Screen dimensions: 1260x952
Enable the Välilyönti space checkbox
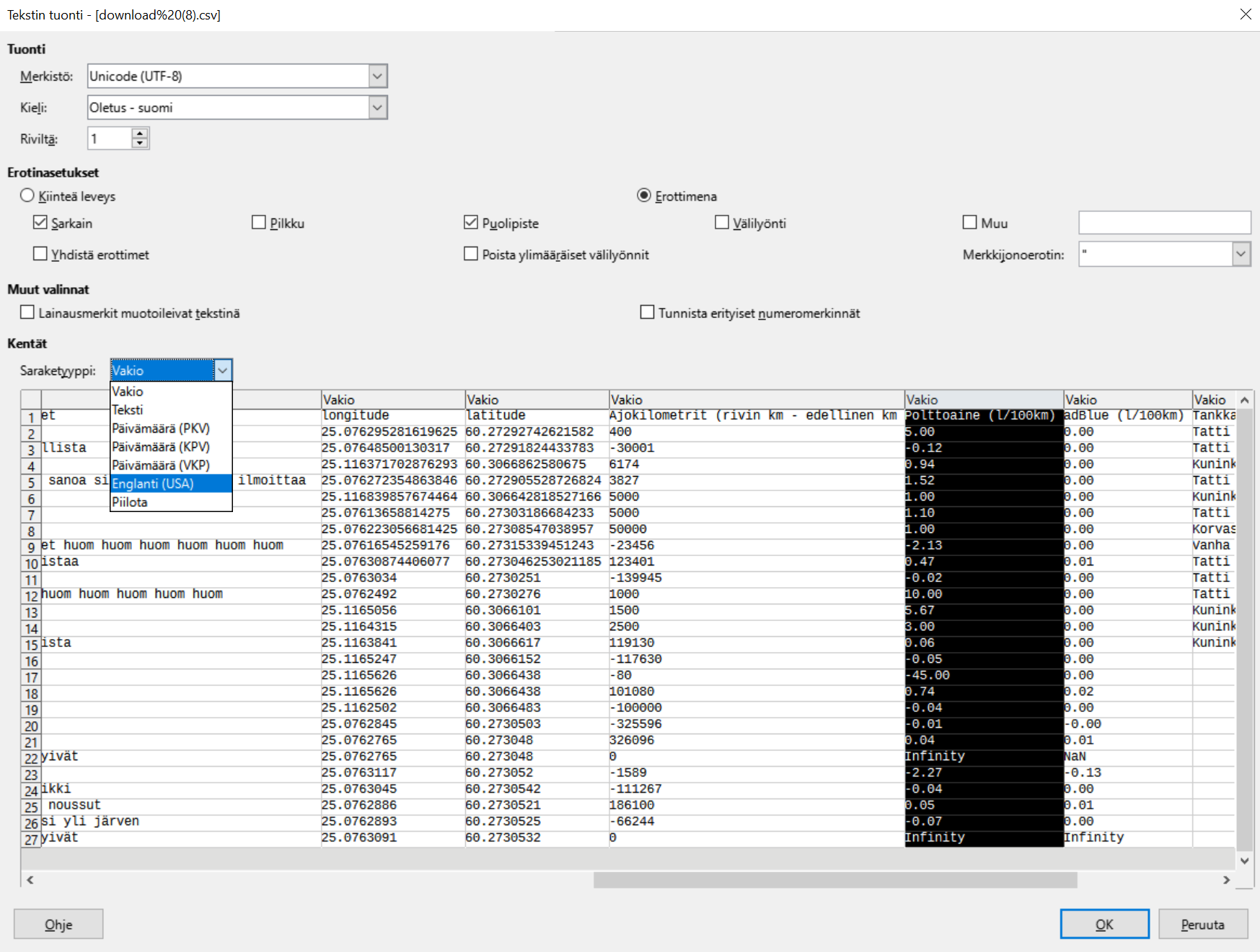pyautogui.click(x=722, y=223)
